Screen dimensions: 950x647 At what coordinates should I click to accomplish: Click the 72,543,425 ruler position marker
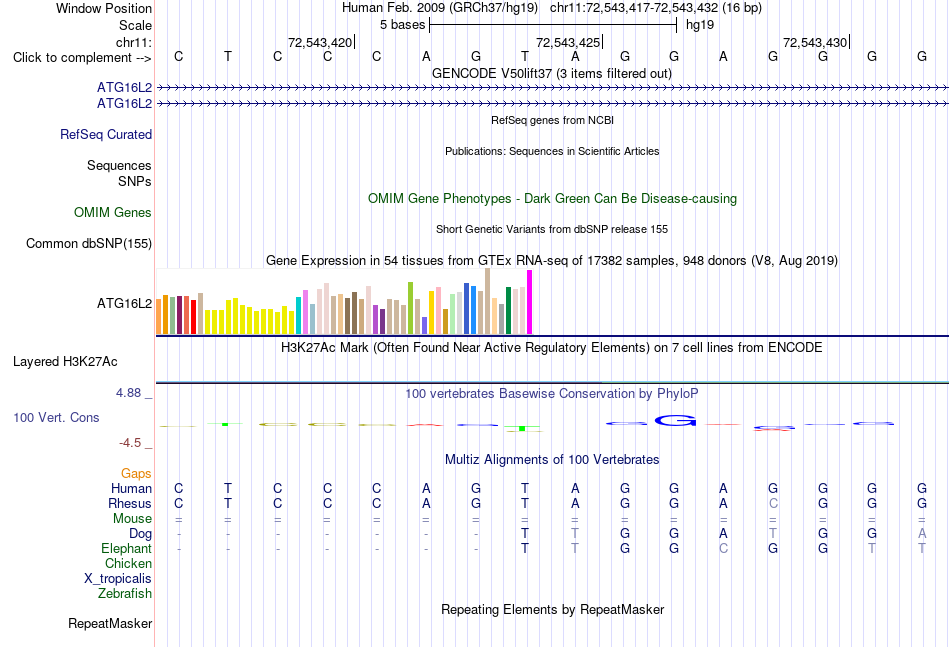point(568,42)
